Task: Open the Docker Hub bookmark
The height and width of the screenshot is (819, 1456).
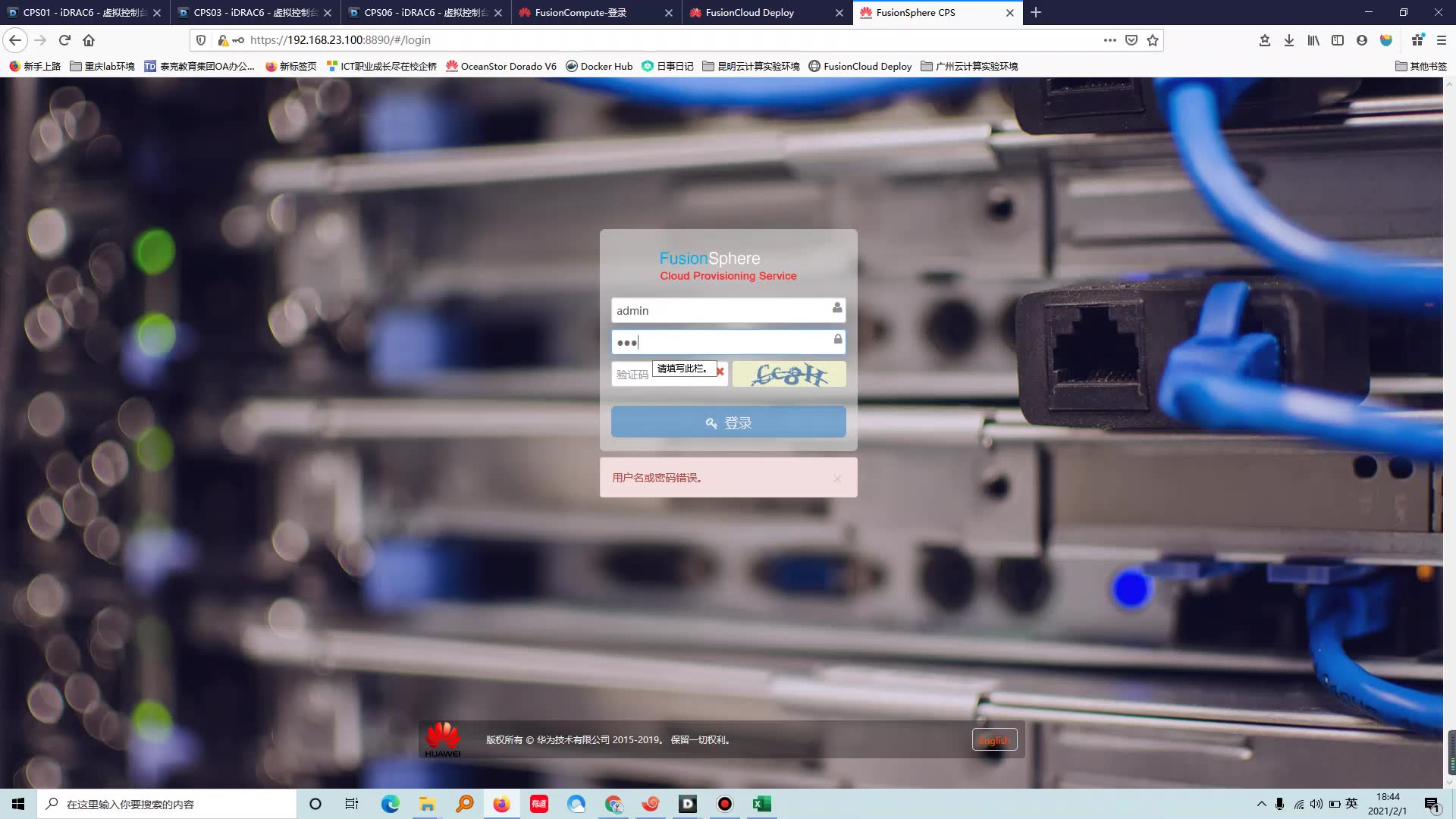Action: pyautogui.click(x=599, y=66)
